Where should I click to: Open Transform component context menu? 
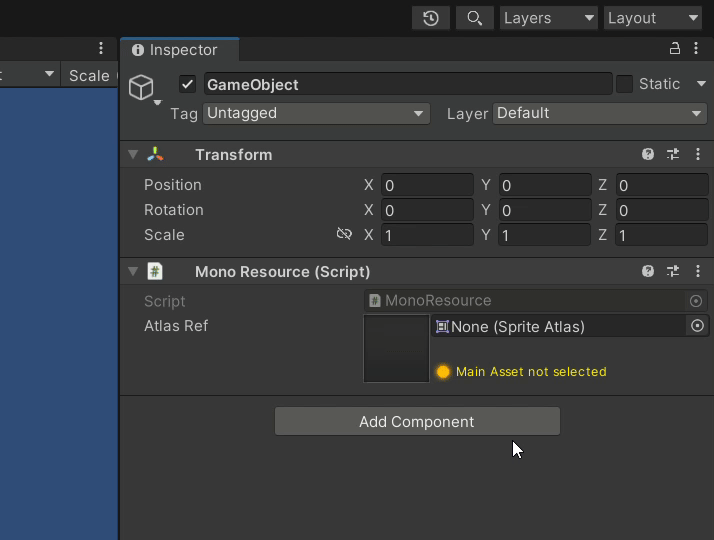pyautogui.click(x=698, y=154)
